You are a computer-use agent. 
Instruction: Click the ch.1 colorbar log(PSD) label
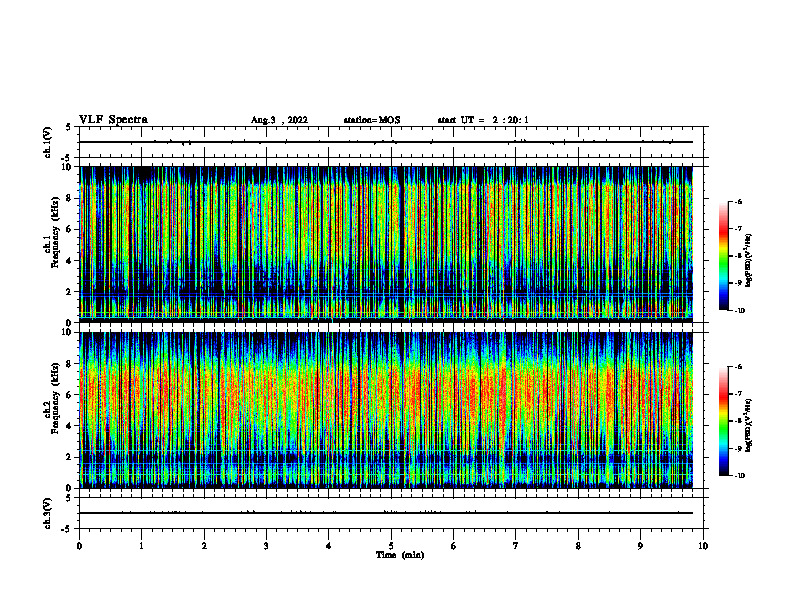(x=749, y=261)
